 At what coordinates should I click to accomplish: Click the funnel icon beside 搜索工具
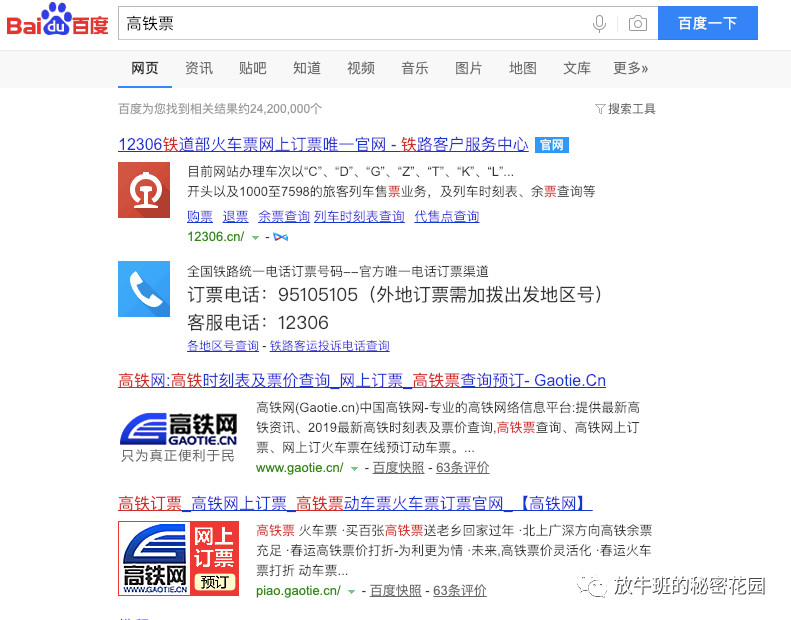click(x=600, y=109)
